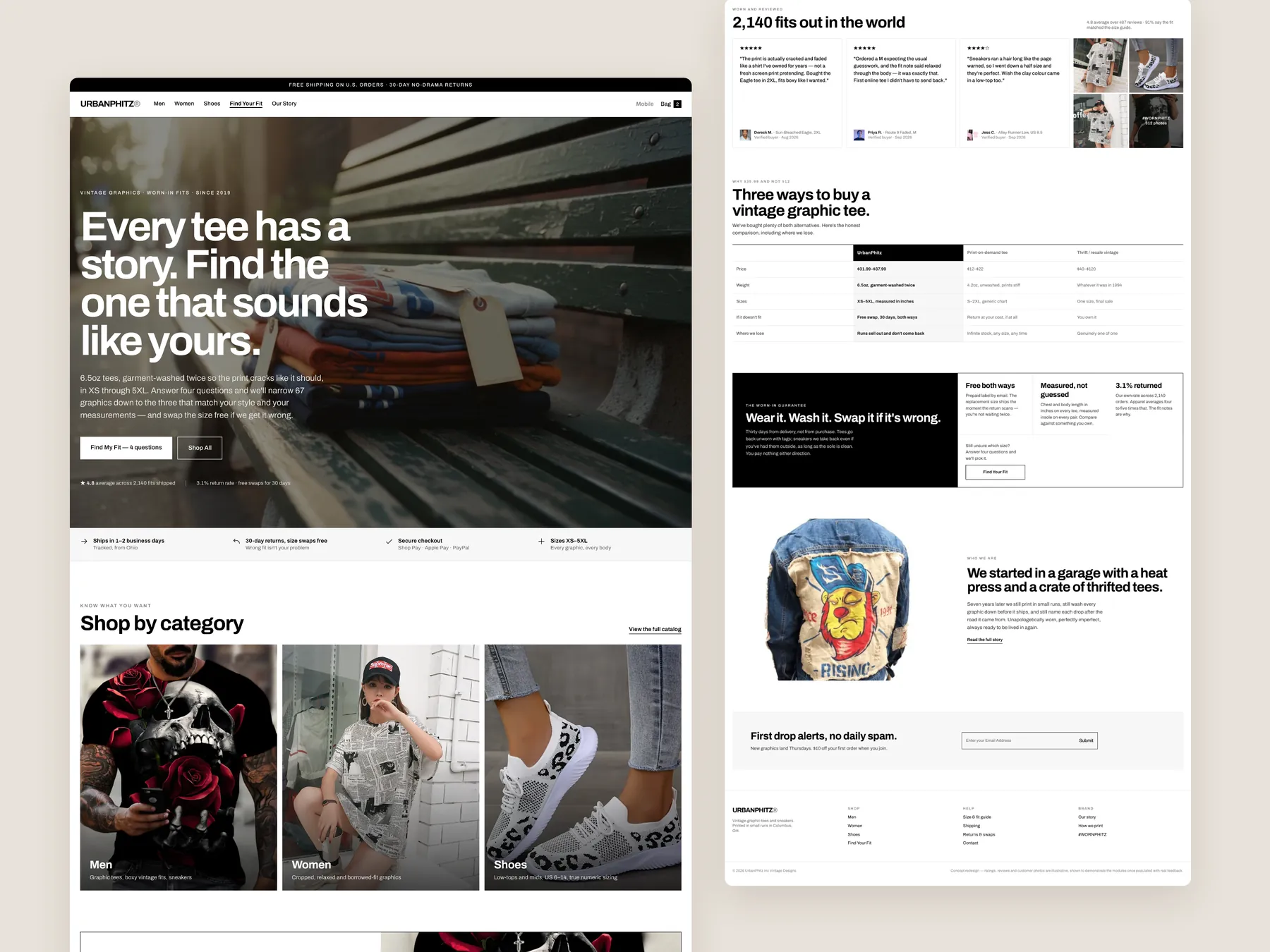Click the $31.99–$37.99 price cell
Screen dimensions: 1270x952
coord(871,269)
